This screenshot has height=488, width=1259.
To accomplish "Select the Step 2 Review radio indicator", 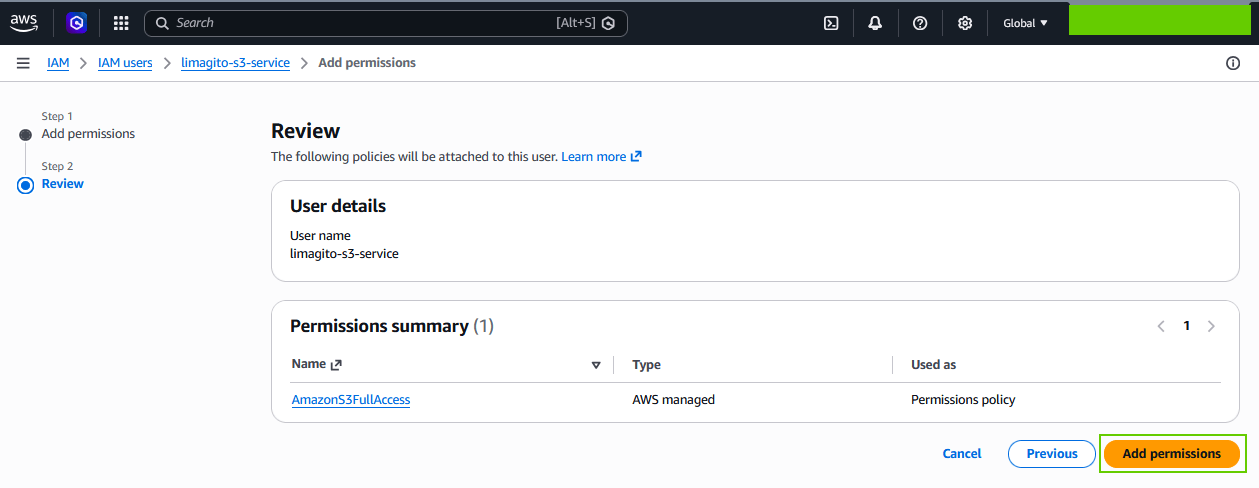I will pyautogui.click(x=26, y=185).
